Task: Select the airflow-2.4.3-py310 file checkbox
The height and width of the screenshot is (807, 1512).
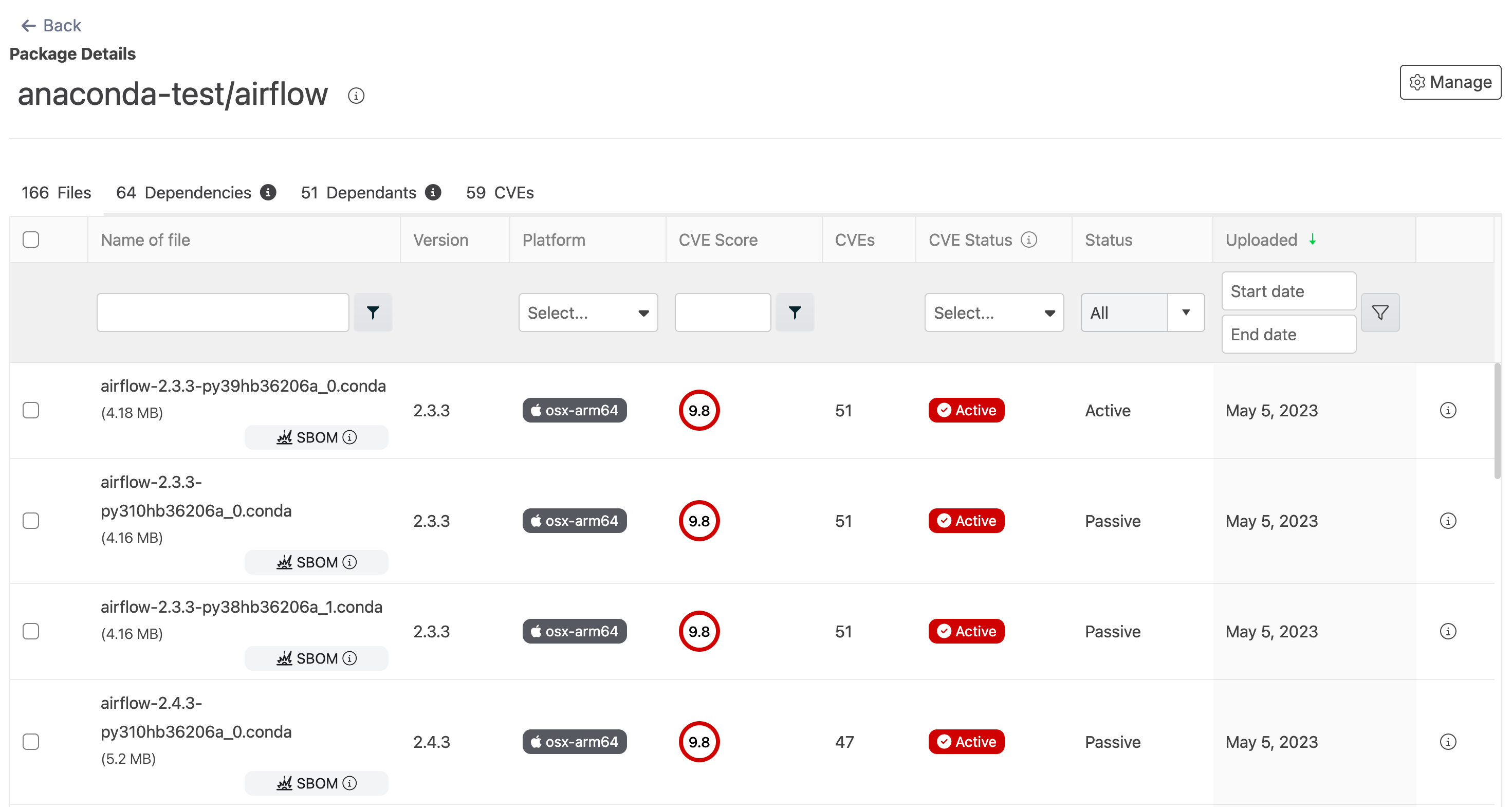Action: pos(31,742)
